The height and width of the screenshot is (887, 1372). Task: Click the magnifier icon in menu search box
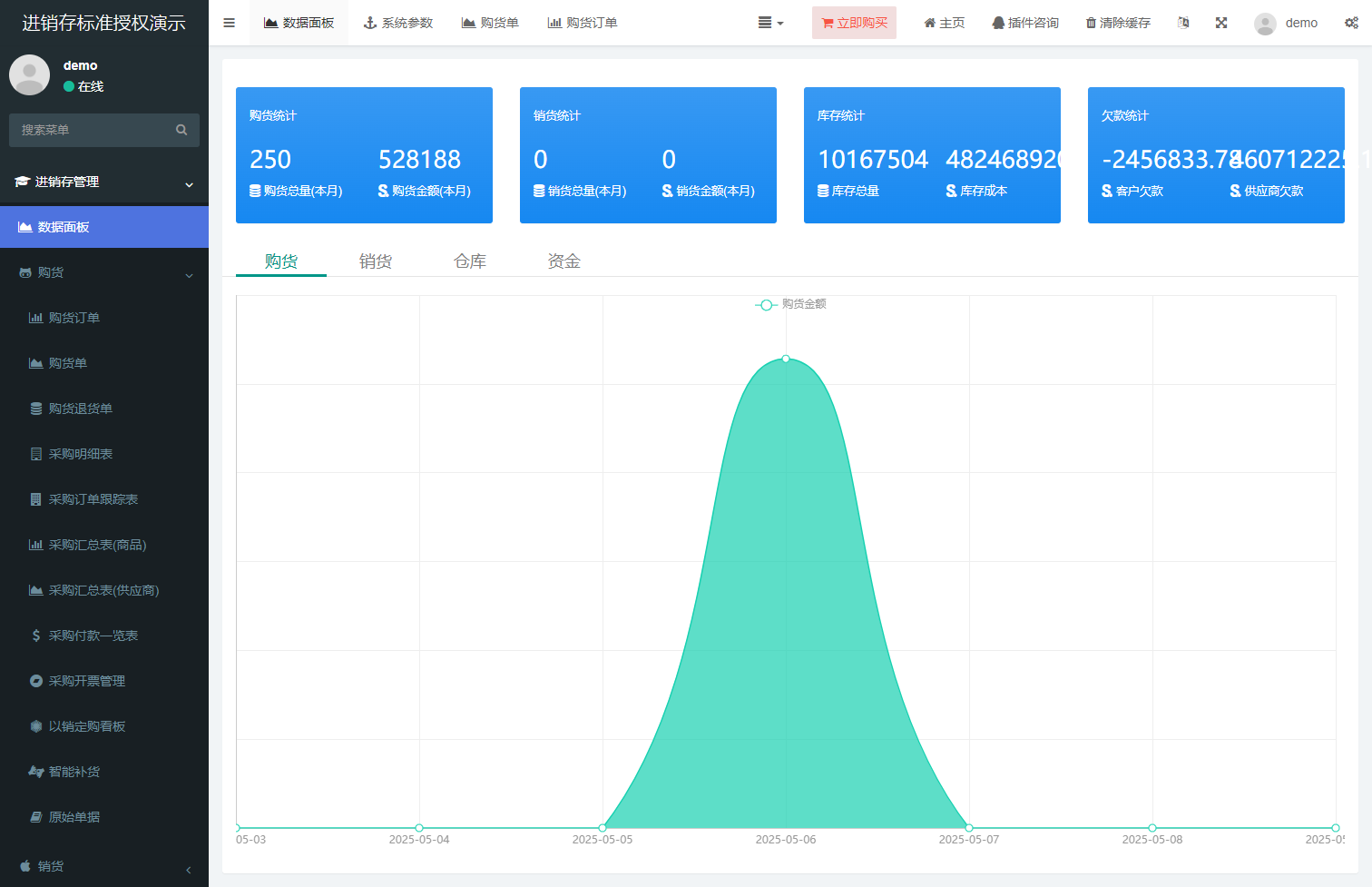(181, 130)
